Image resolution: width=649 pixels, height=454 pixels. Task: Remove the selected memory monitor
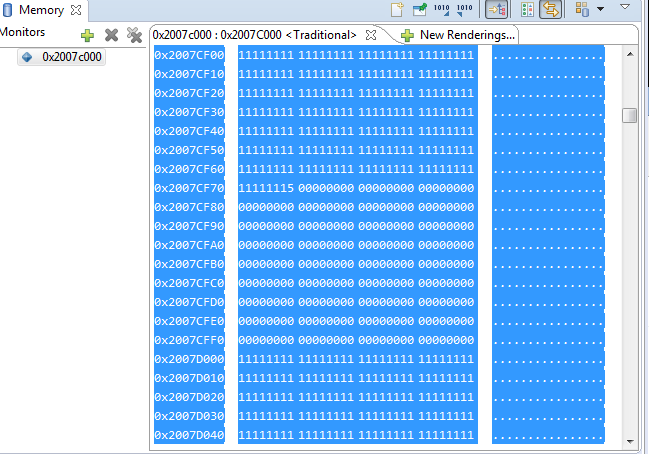pyautogui.click(x=111, y=35)
